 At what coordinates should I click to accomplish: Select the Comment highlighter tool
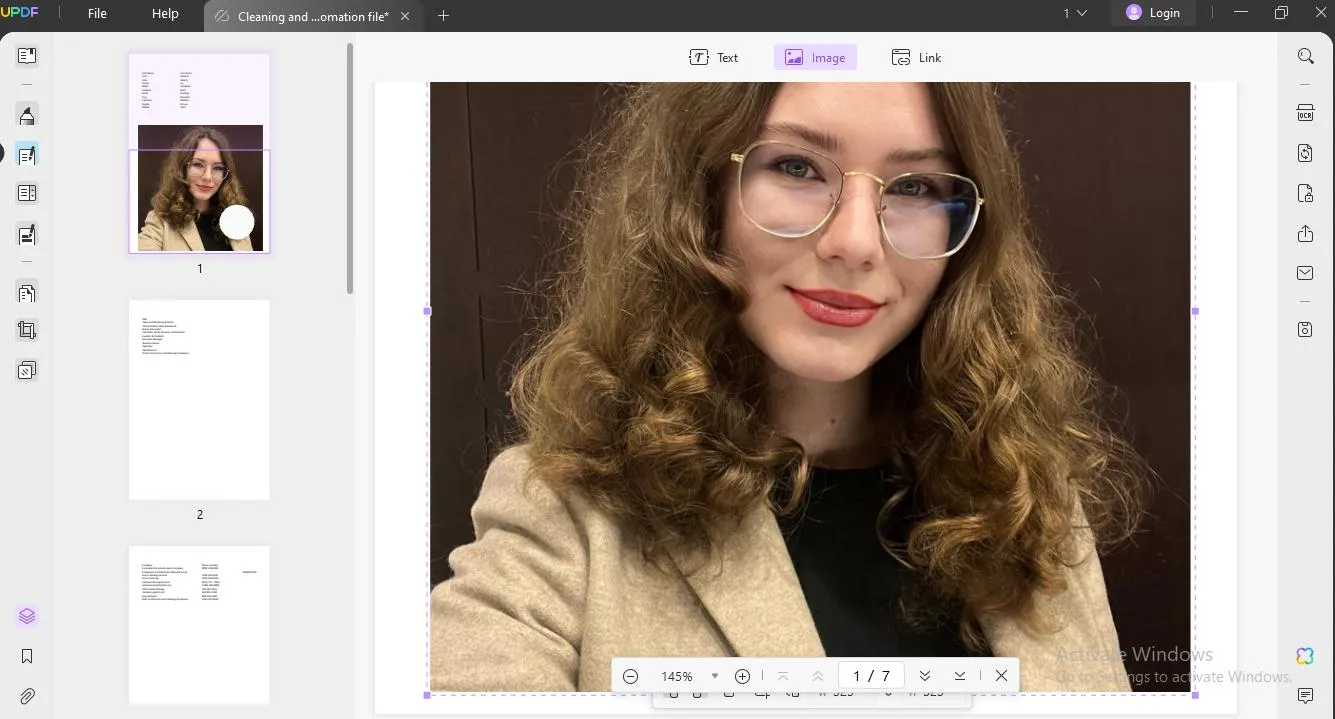(x=27, y=115)
